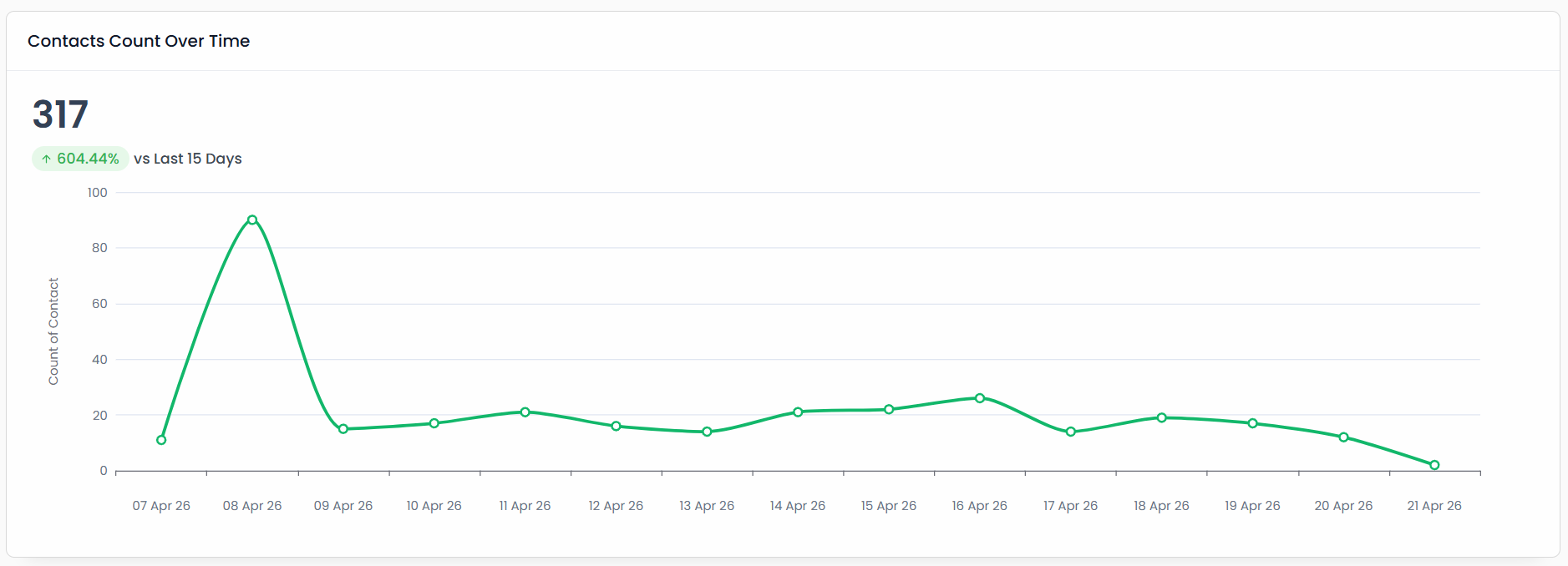This screenshot has height=566, width=1568.
Task: Select the 16 Apr 26 data point
Action: coord(980,398)
